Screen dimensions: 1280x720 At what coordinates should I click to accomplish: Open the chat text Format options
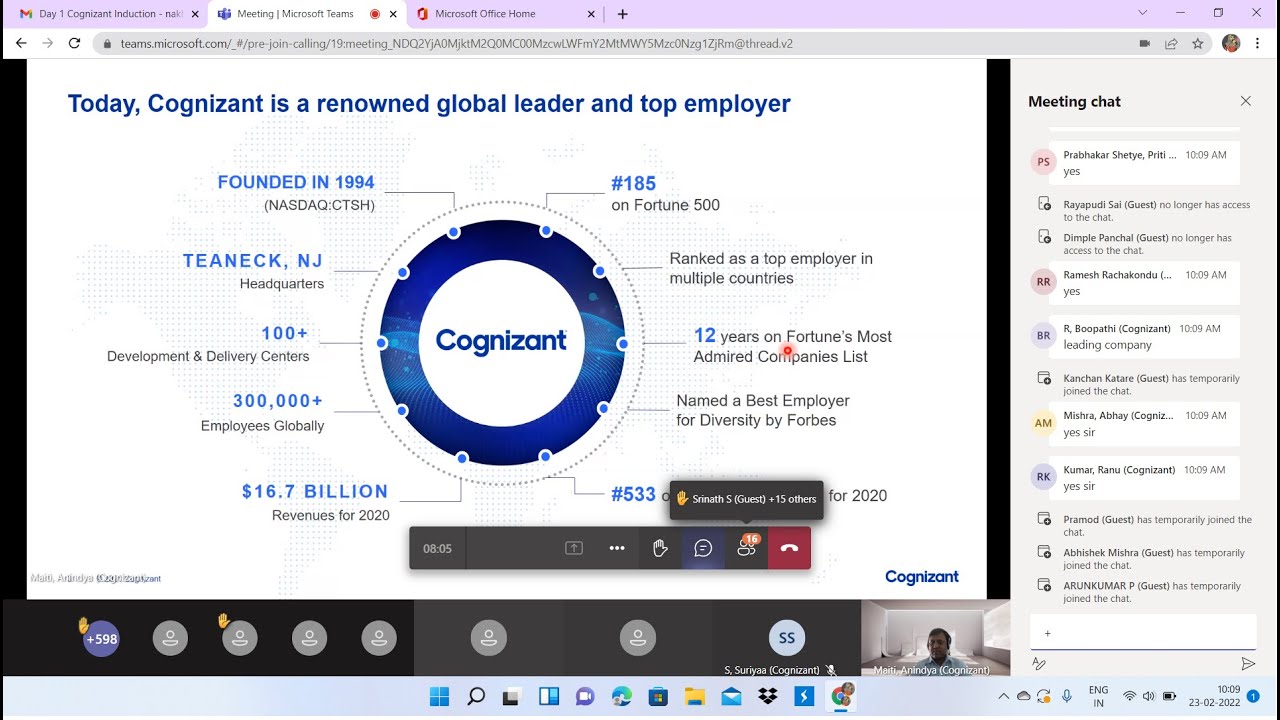tap(1039, 663)
